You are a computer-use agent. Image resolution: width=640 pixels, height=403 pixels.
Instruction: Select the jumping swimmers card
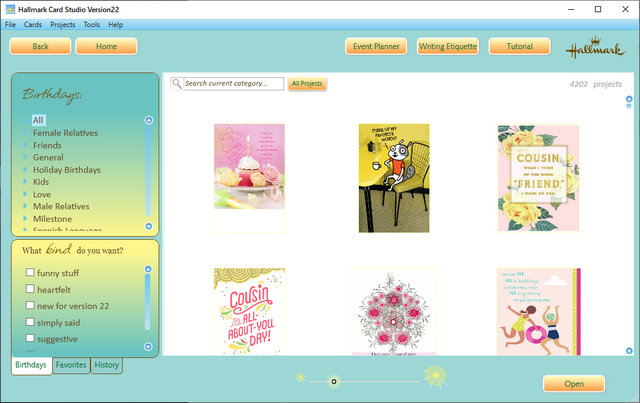pyautogui.click(x=538, y=311)
